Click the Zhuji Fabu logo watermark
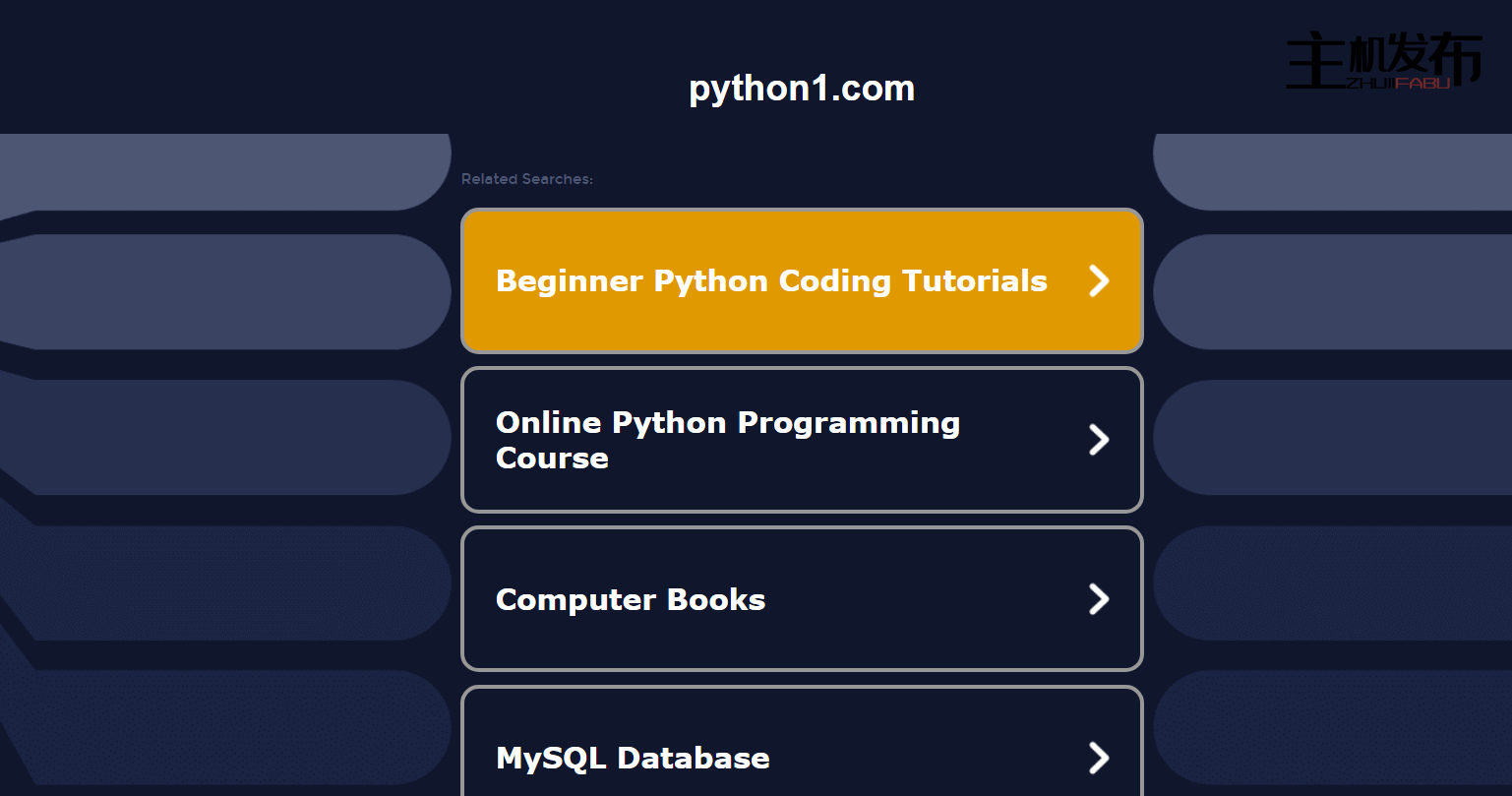This screenshot has width=1512, height=796. (1382, 61)
